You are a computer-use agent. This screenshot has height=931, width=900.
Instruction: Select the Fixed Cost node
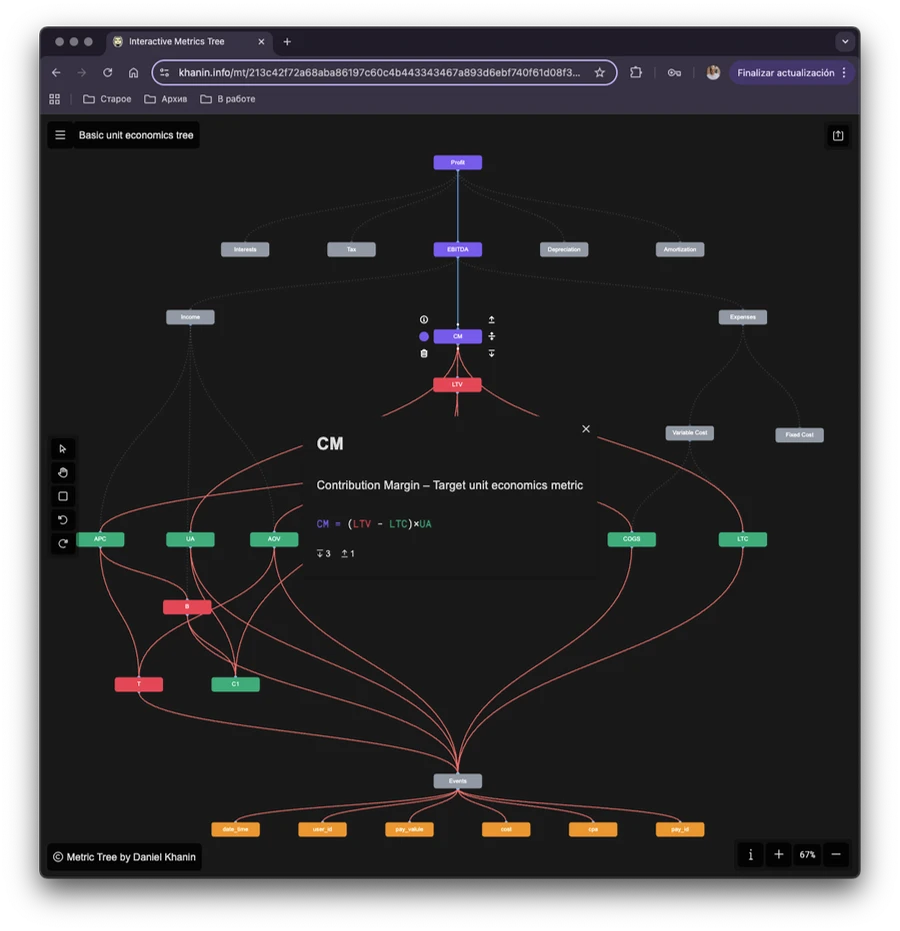800,435
